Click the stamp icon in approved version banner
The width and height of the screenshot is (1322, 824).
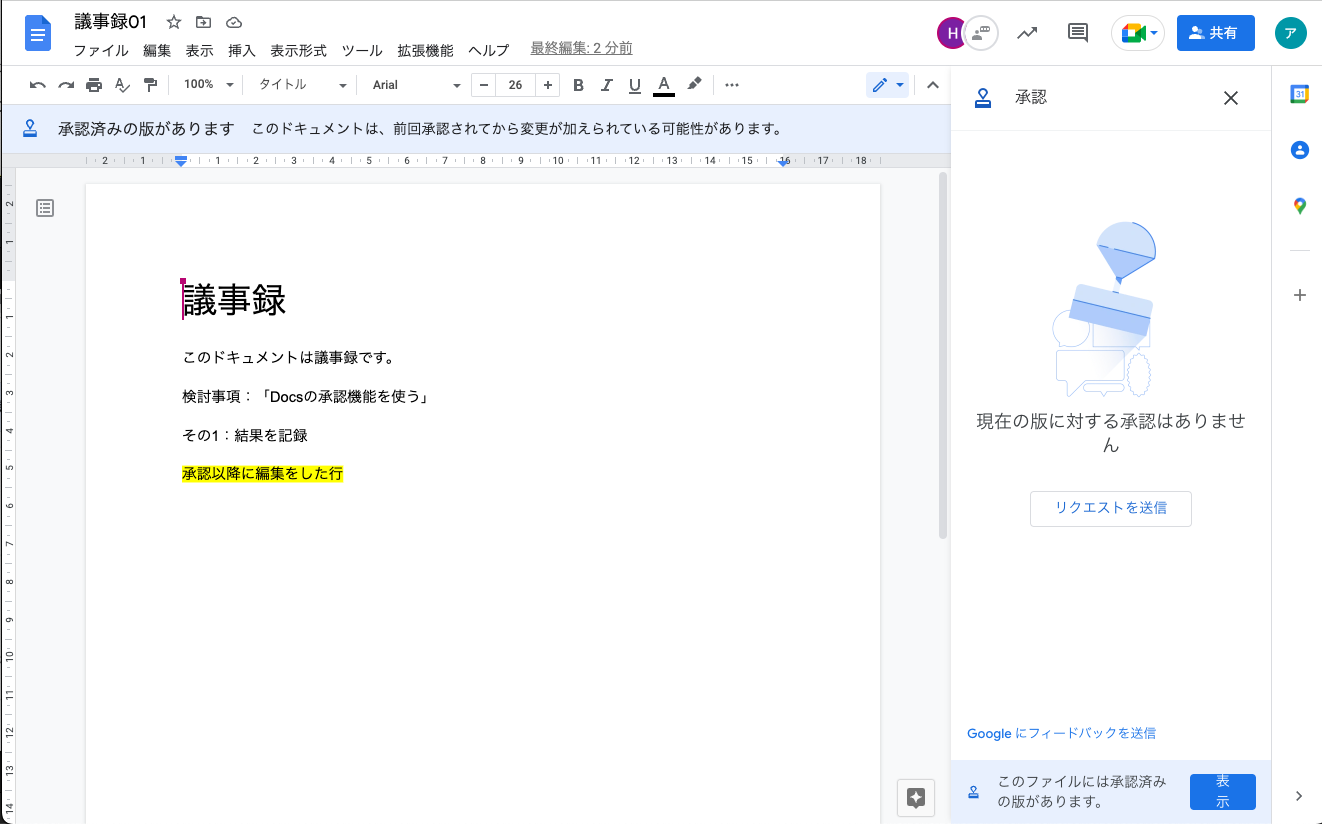point(30,129)
